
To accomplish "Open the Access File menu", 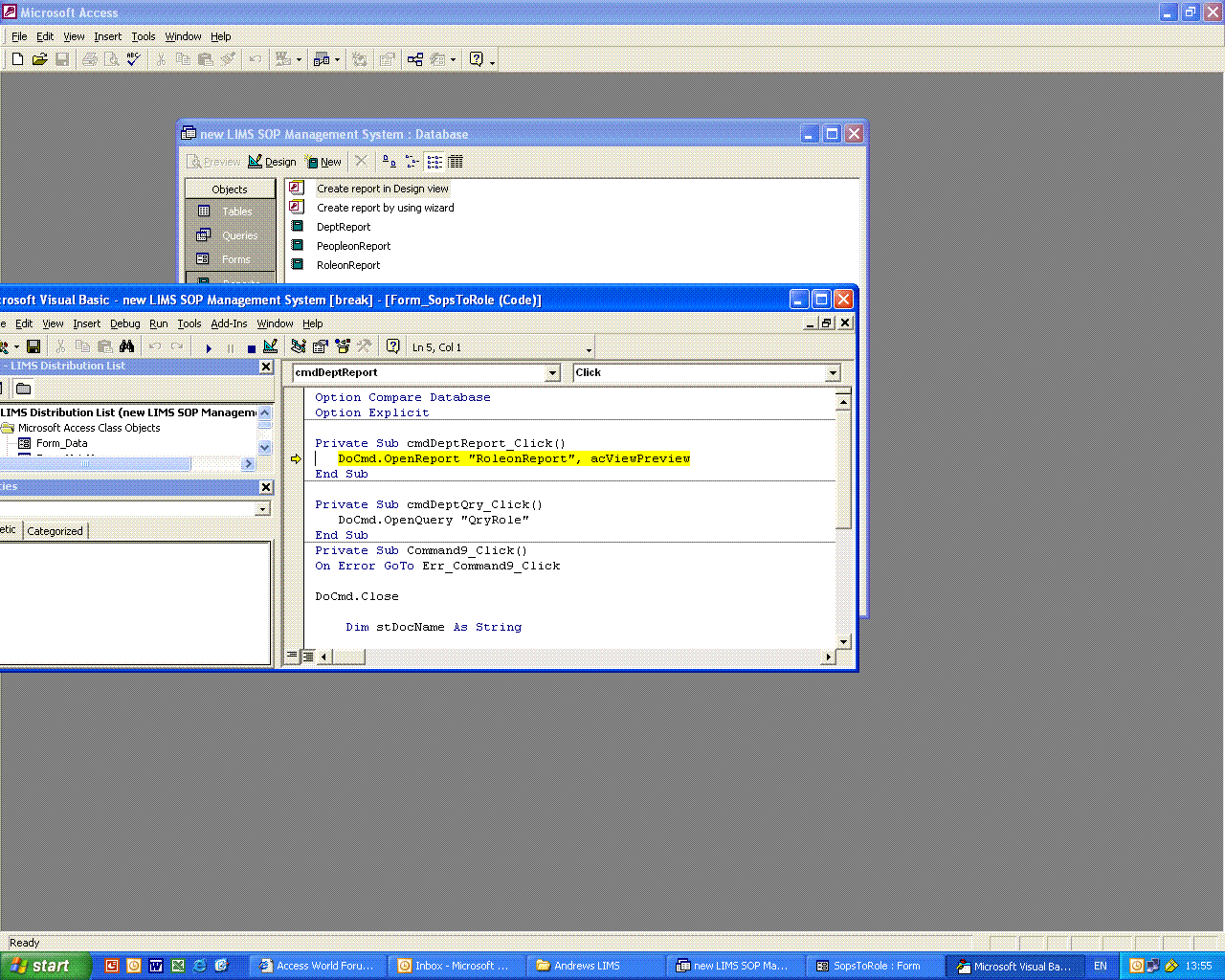I will point(19,36).
